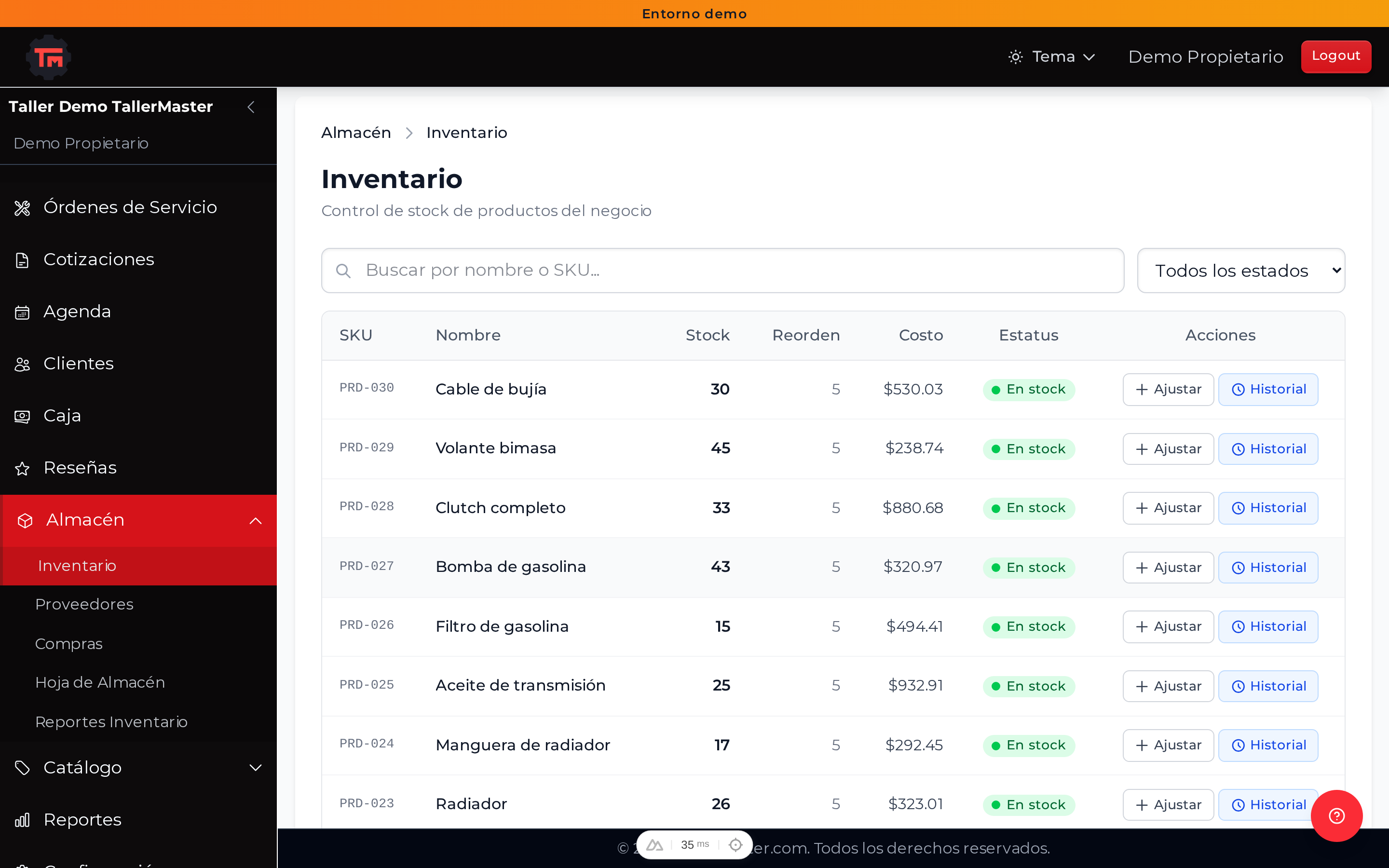Collapse the sidebar with the chevron
Image resolution: width=1389 pixels, height=868 pixels.
click(251, 107)
